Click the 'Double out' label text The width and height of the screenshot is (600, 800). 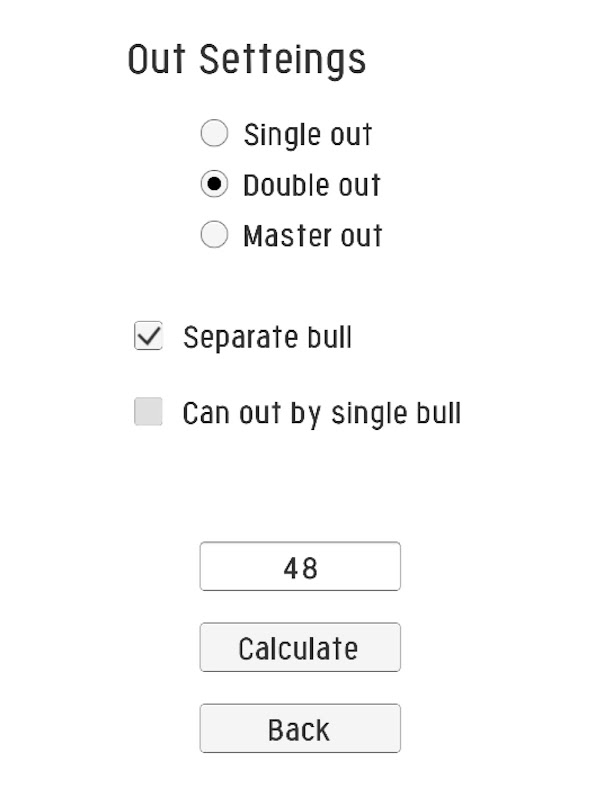coord(311,185)
